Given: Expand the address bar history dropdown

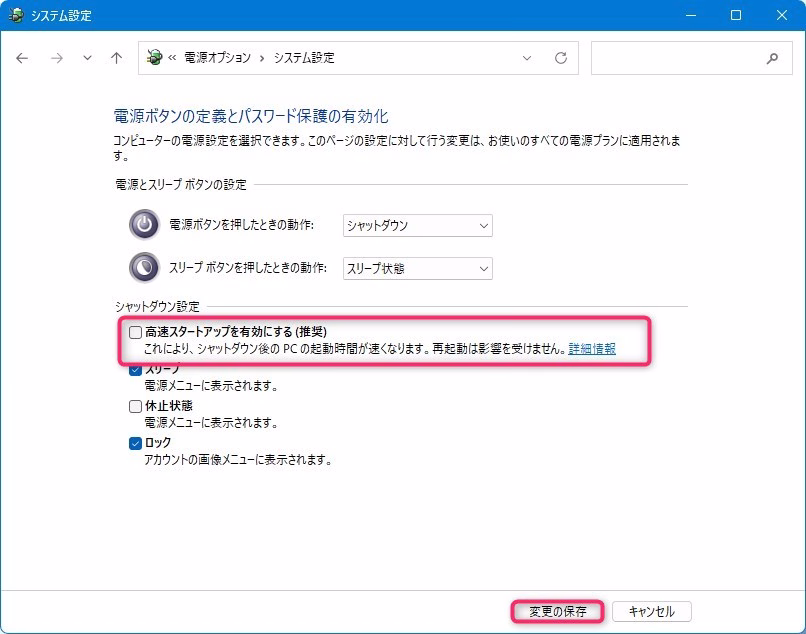Looking at the screenshot, I should [526, 58].
